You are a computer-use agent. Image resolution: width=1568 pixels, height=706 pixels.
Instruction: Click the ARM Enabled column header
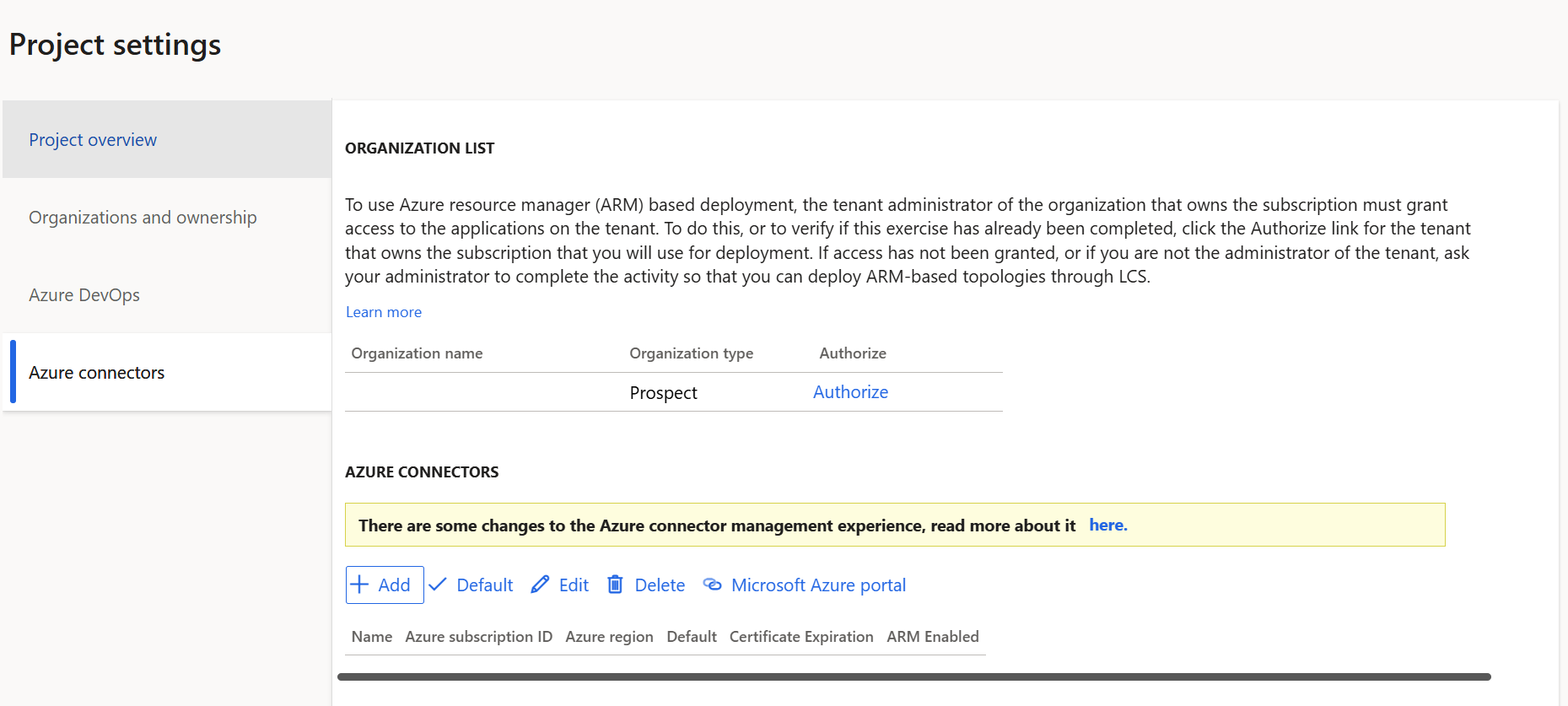click(x=932, y=637)
